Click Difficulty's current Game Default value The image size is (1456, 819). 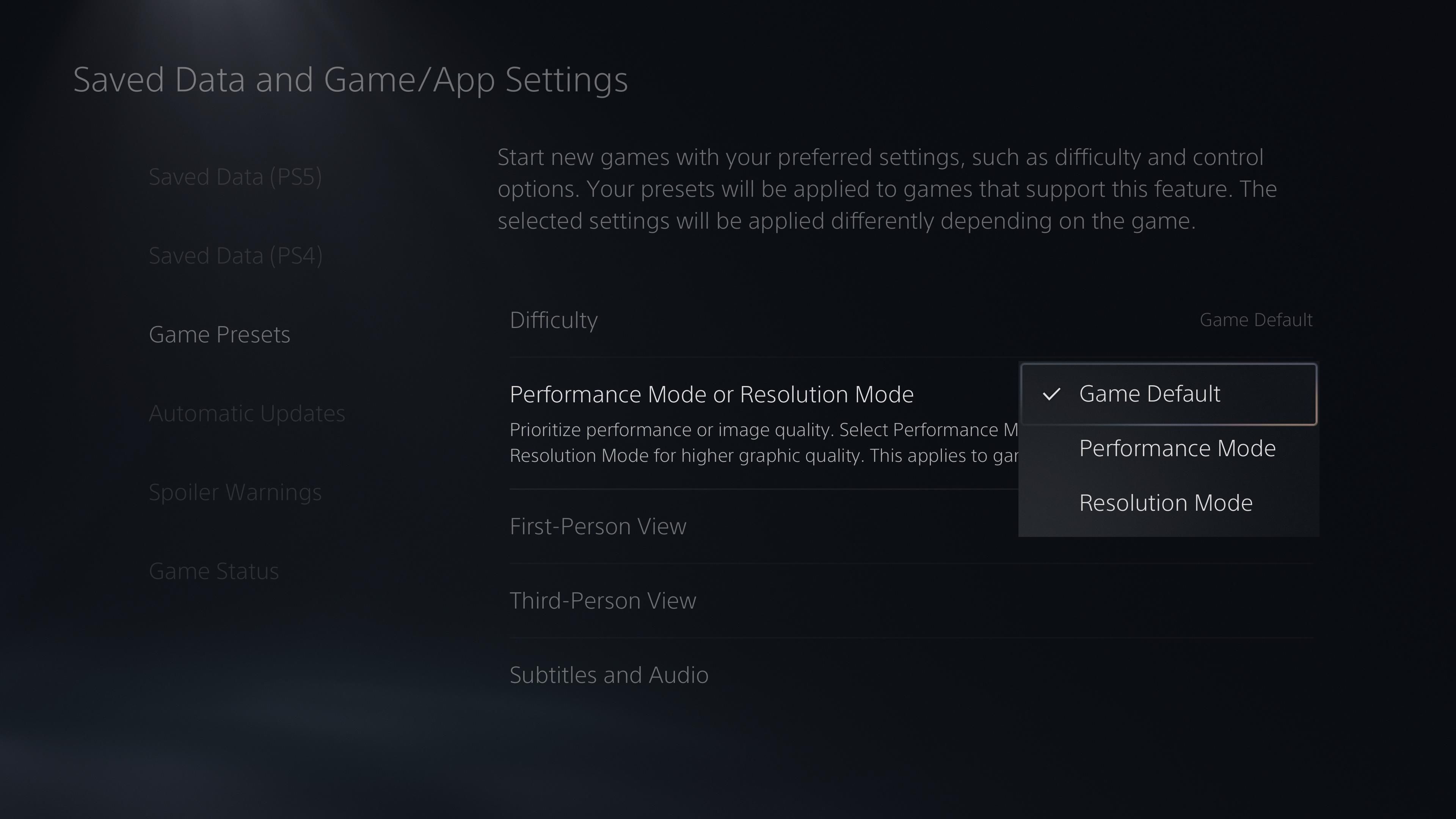tap(1256, 320)
